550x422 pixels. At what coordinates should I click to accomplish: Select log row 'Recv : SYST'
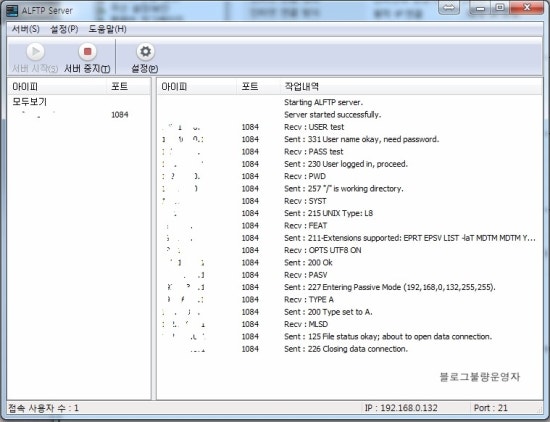point(349,201)
